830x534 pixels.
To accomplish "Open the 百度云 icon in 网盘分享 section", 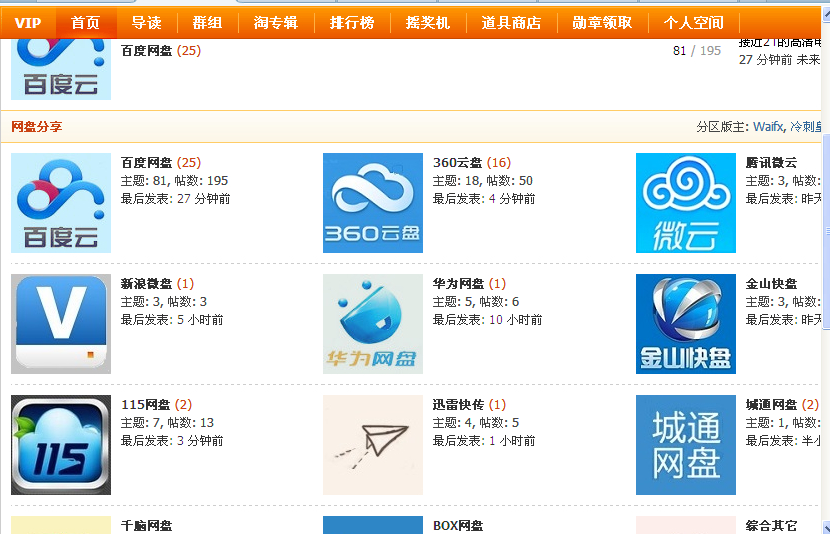I will 61,203.
